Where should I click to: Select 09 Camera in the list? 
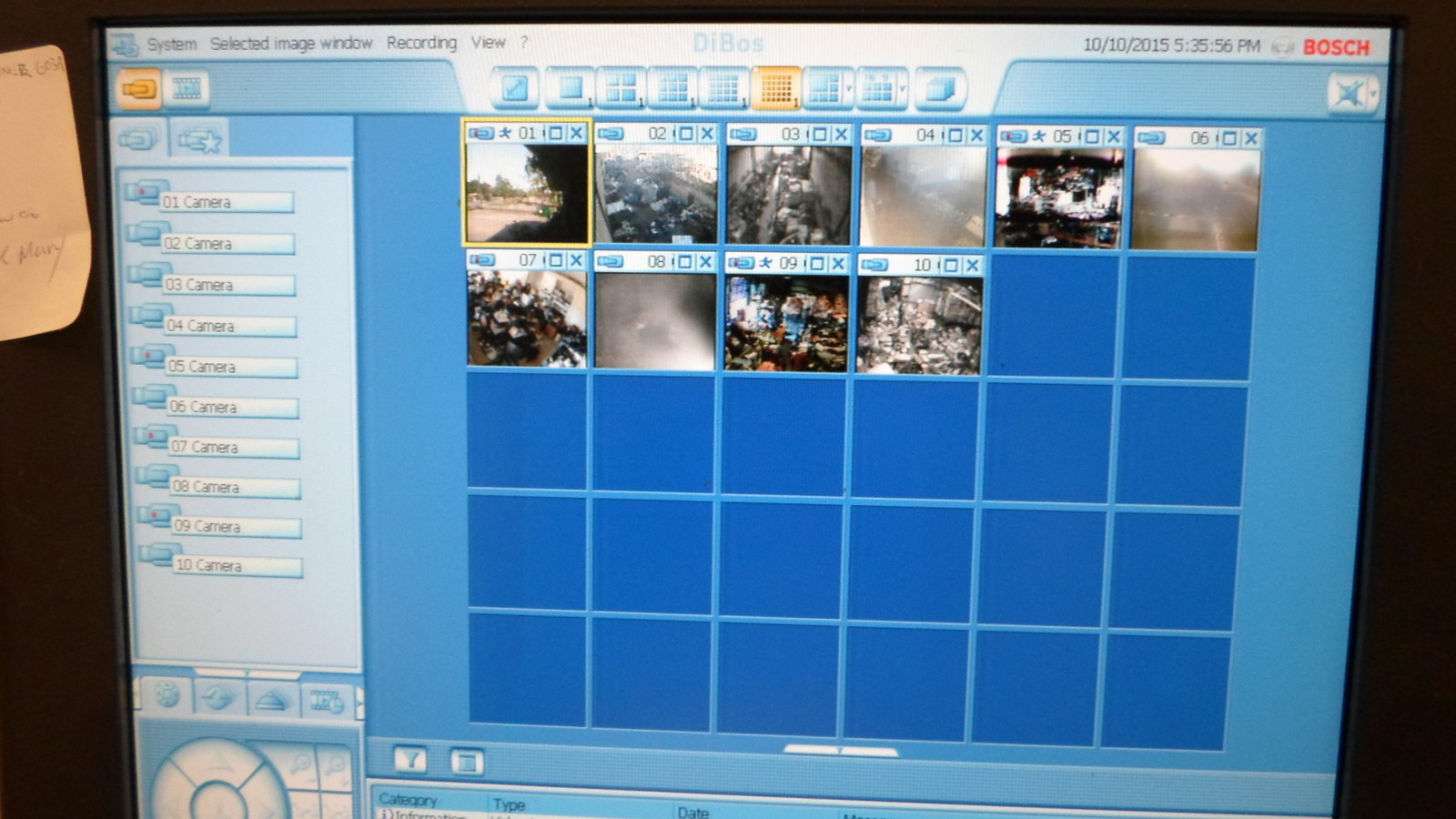tap(237, 526)
